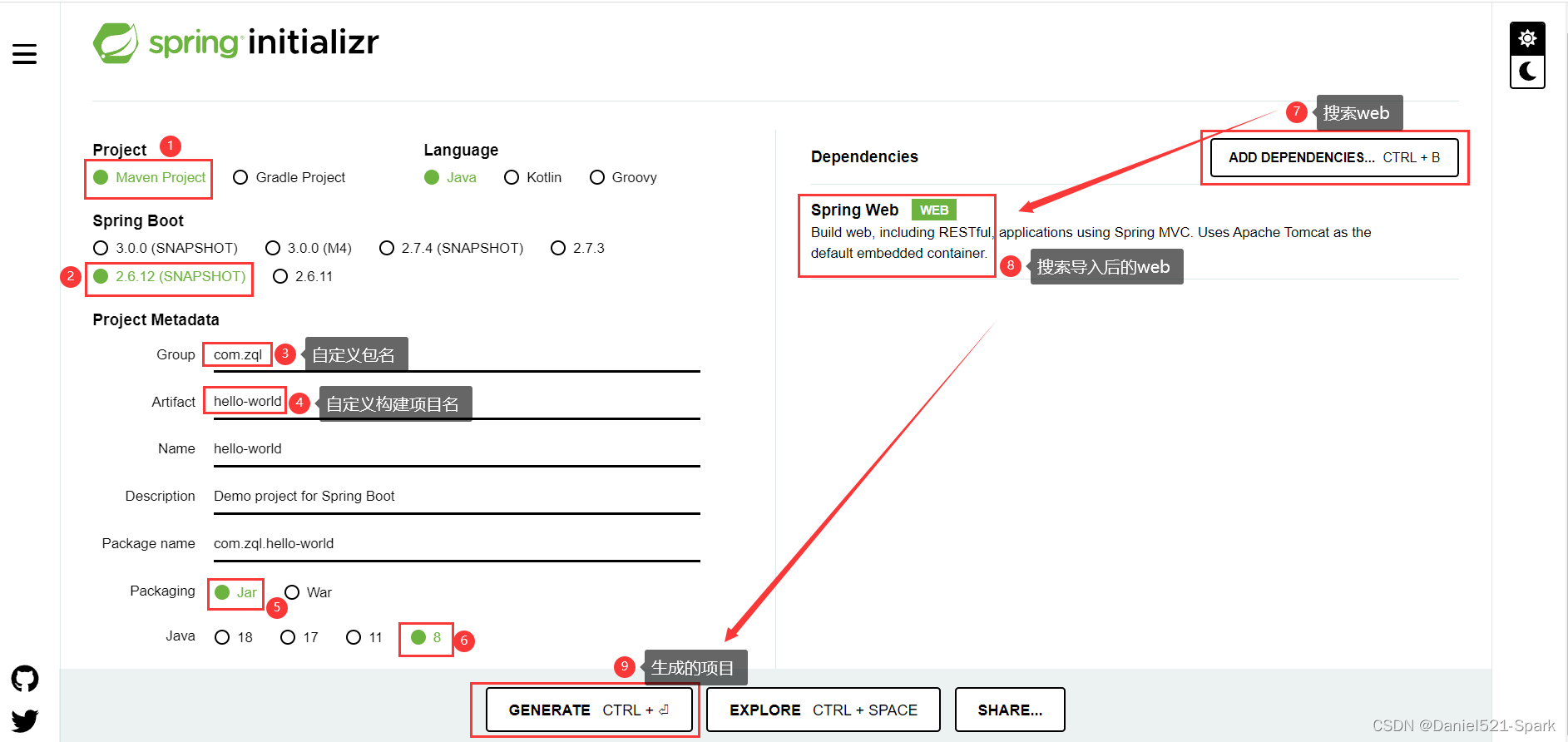Click the Project Metadata heading
This screenshot has width=1568, height=742.
[156, 319]
